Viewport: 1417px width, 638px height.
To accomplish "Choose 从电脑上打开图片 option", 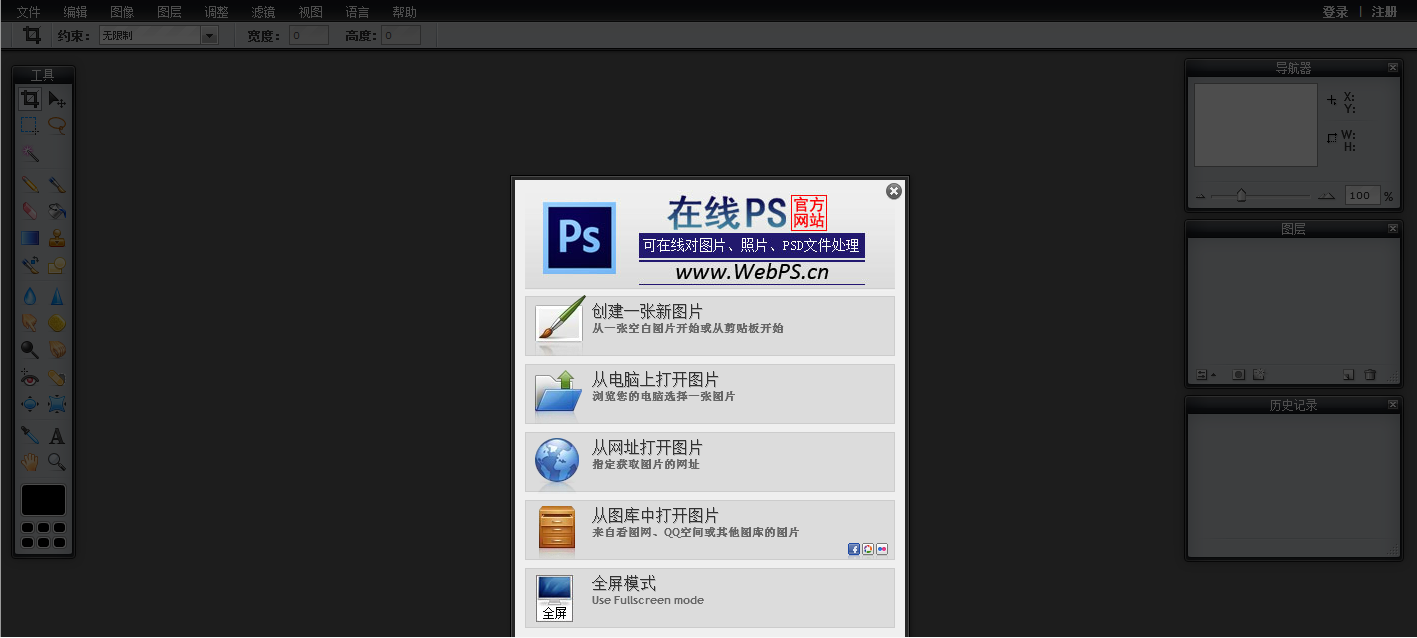I will (710, 393).
